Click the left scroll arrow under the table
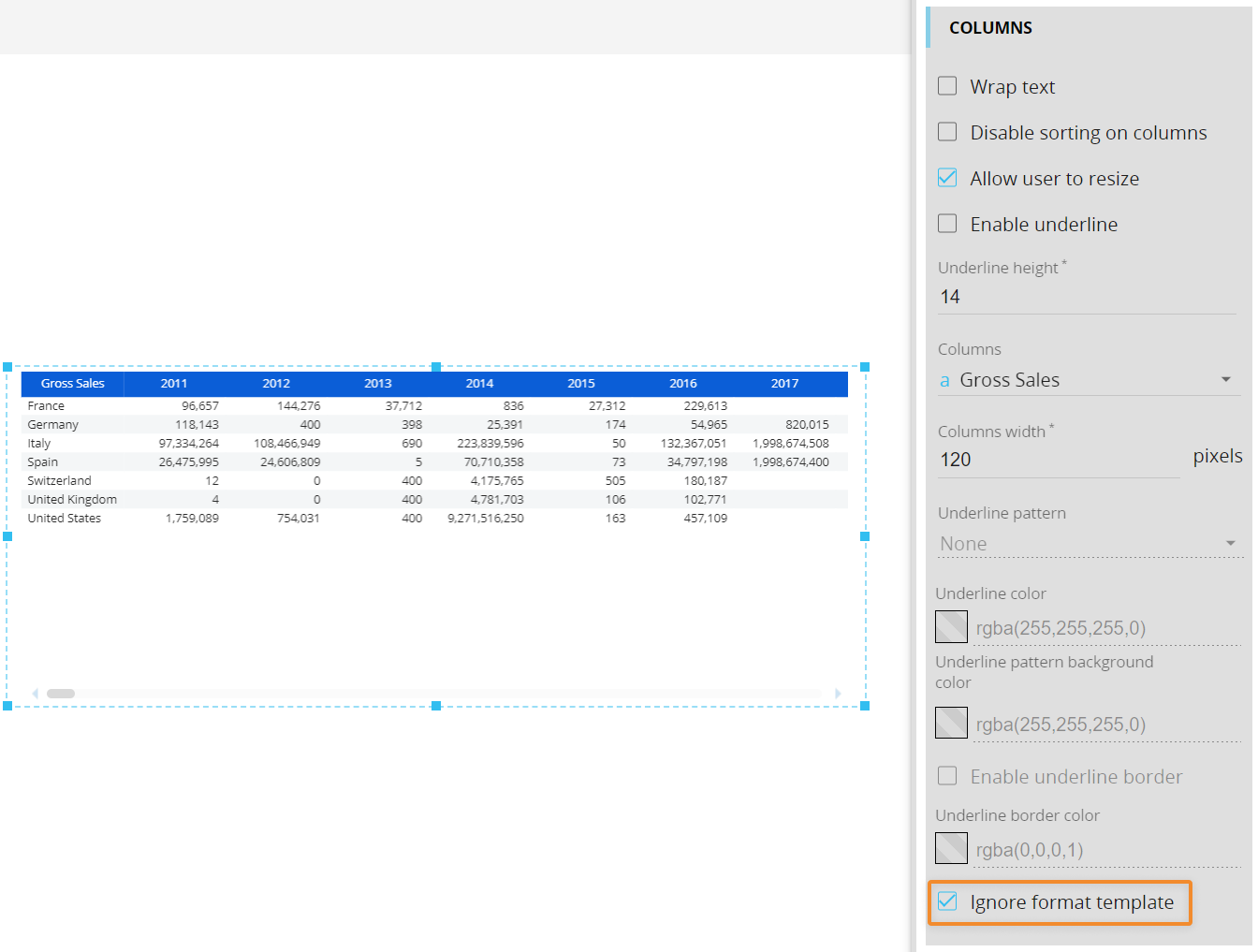 (x=36, y=694)
